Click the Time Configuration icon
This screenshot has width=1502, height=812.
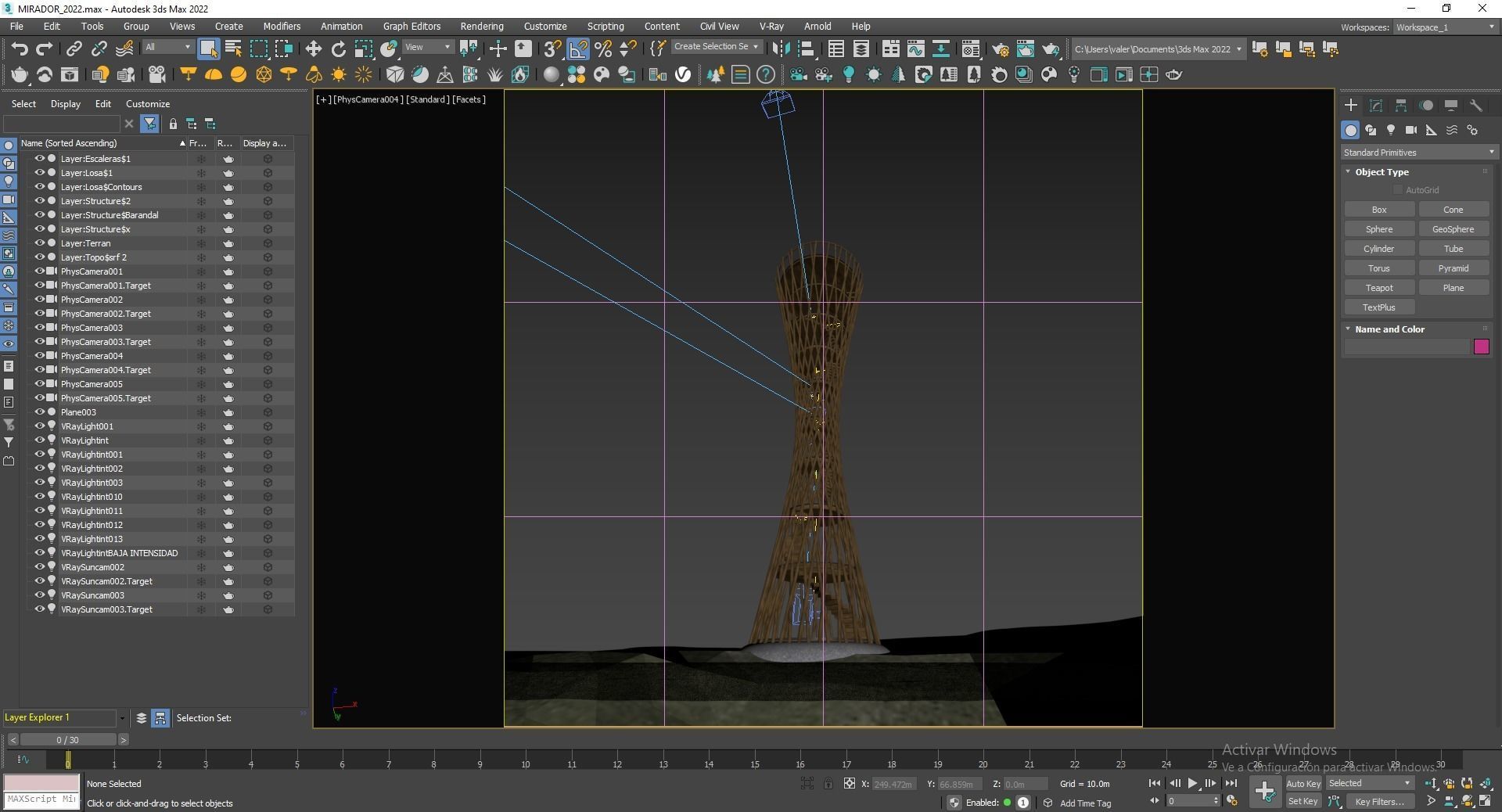1232,801
